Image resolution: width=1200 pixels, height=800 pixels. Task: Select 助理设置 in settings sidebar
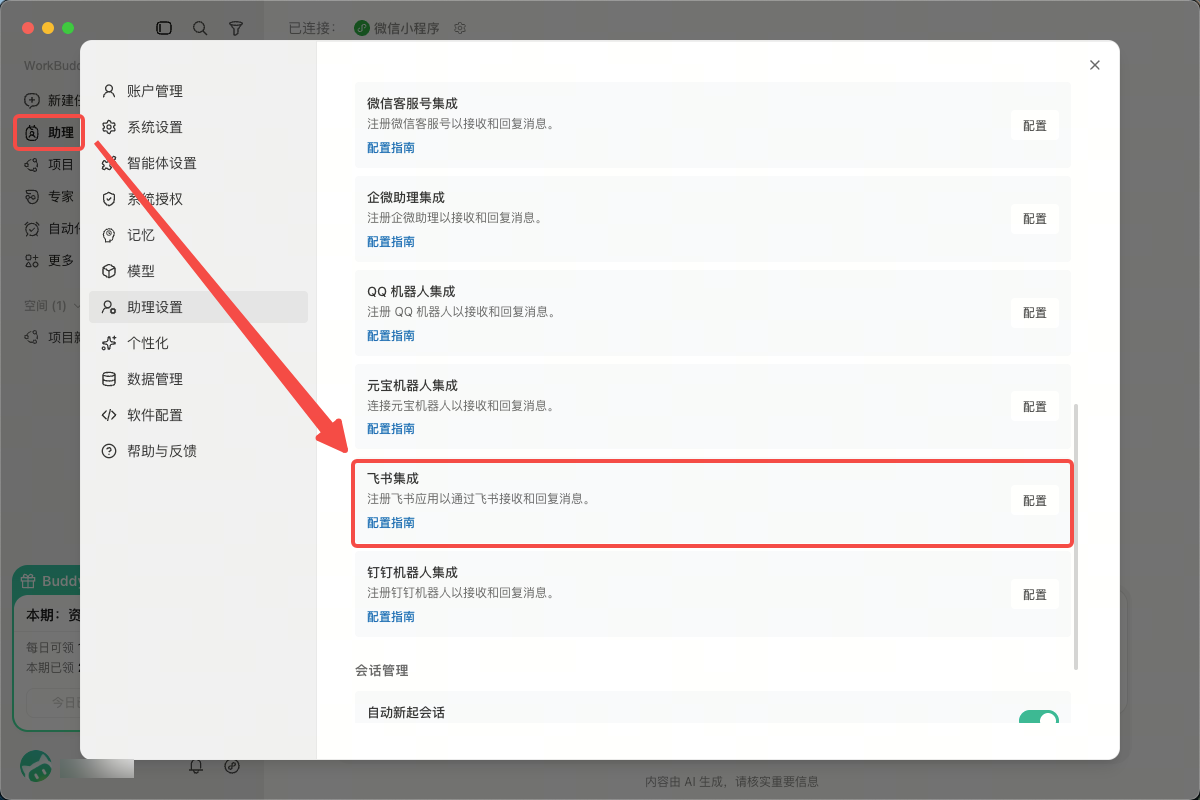[x=198, y=307]
